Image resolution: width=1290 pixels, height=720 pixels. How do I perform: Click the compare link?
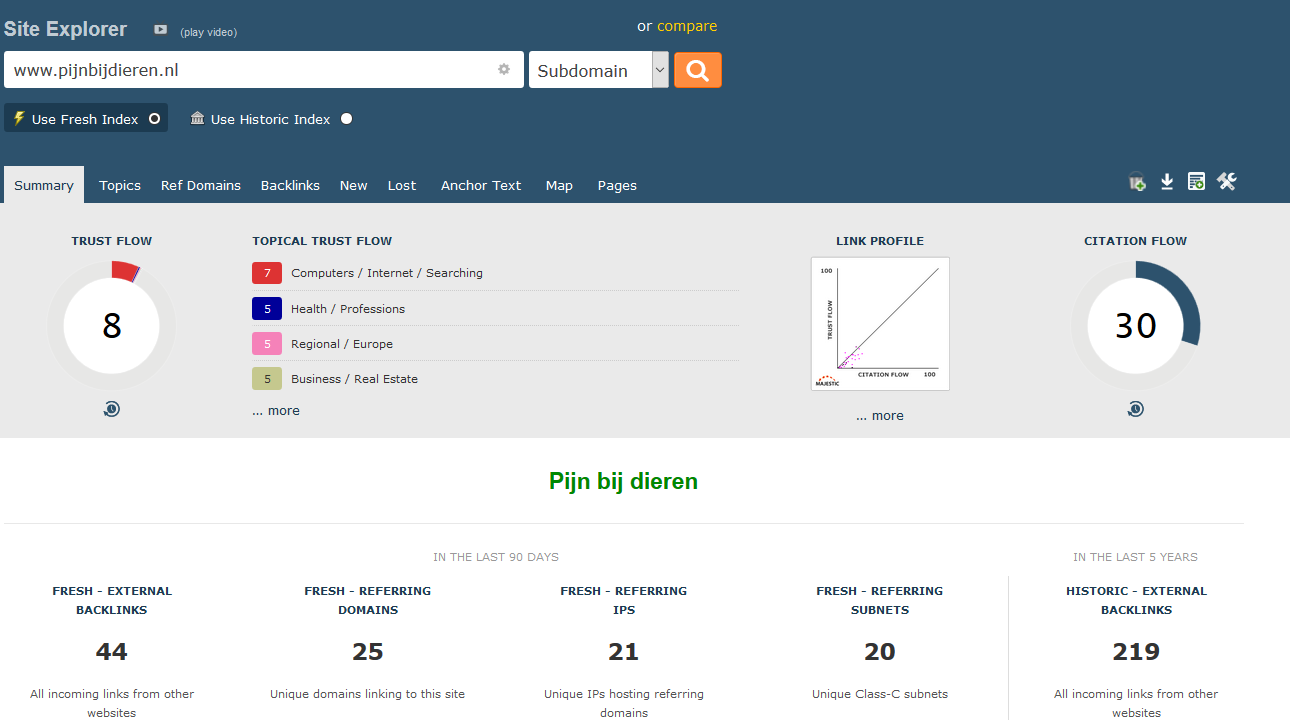[x=687, y=26]
